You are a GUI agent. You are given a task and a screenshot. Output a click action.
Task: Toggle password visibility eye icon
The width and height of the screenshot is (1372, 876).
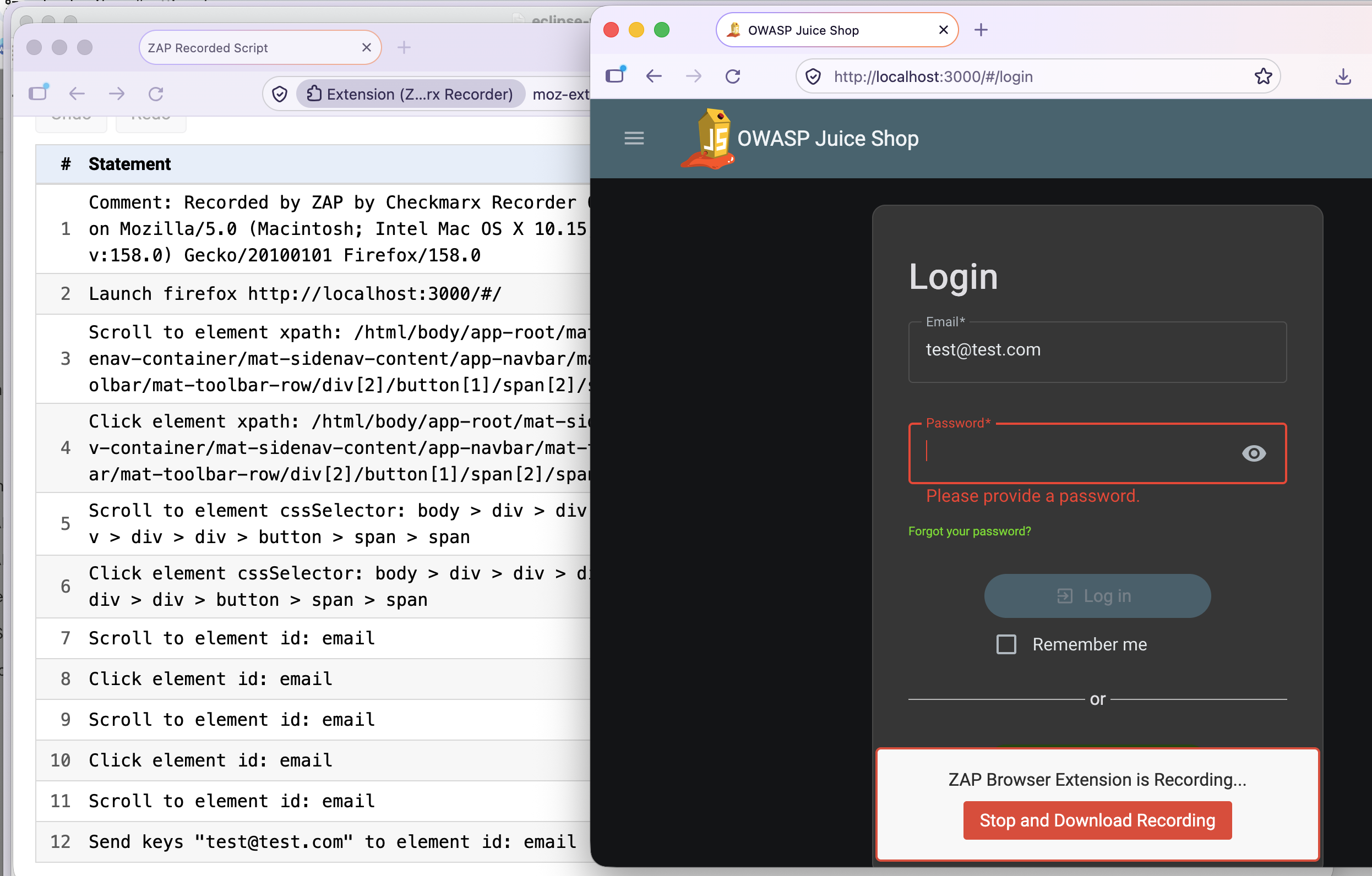[x=1254, y=453]
